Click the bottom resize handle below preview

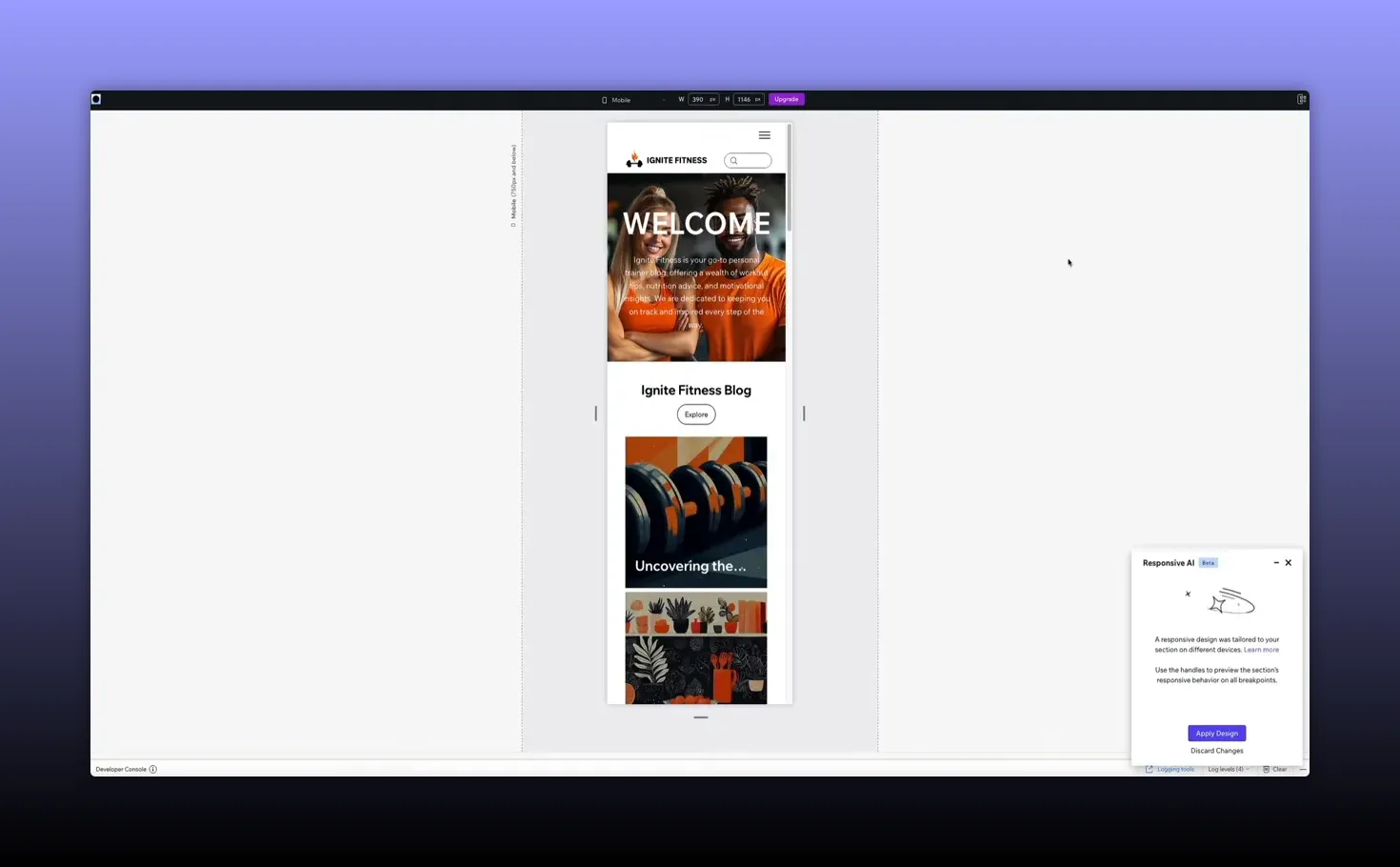click(x=701, y=717)
